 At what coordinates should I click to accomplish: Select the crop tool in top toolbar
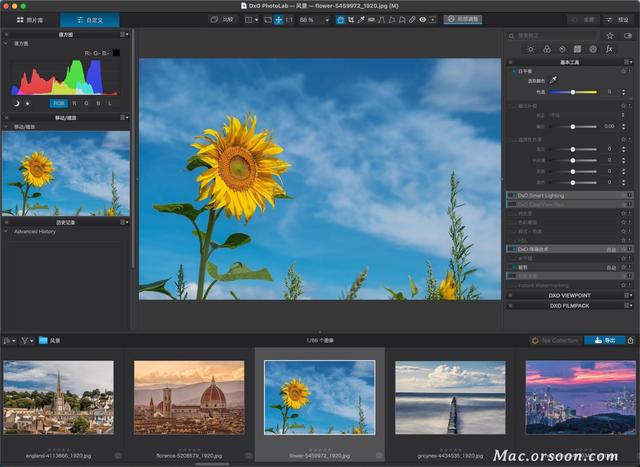[352, 19]
